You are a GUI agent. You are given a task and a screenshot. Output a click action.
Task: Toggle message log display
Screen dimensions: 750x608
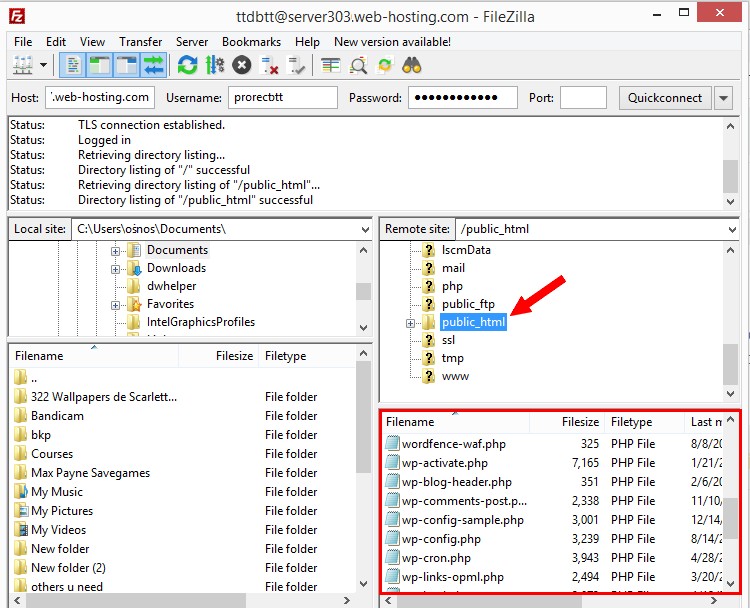point(73,65)
